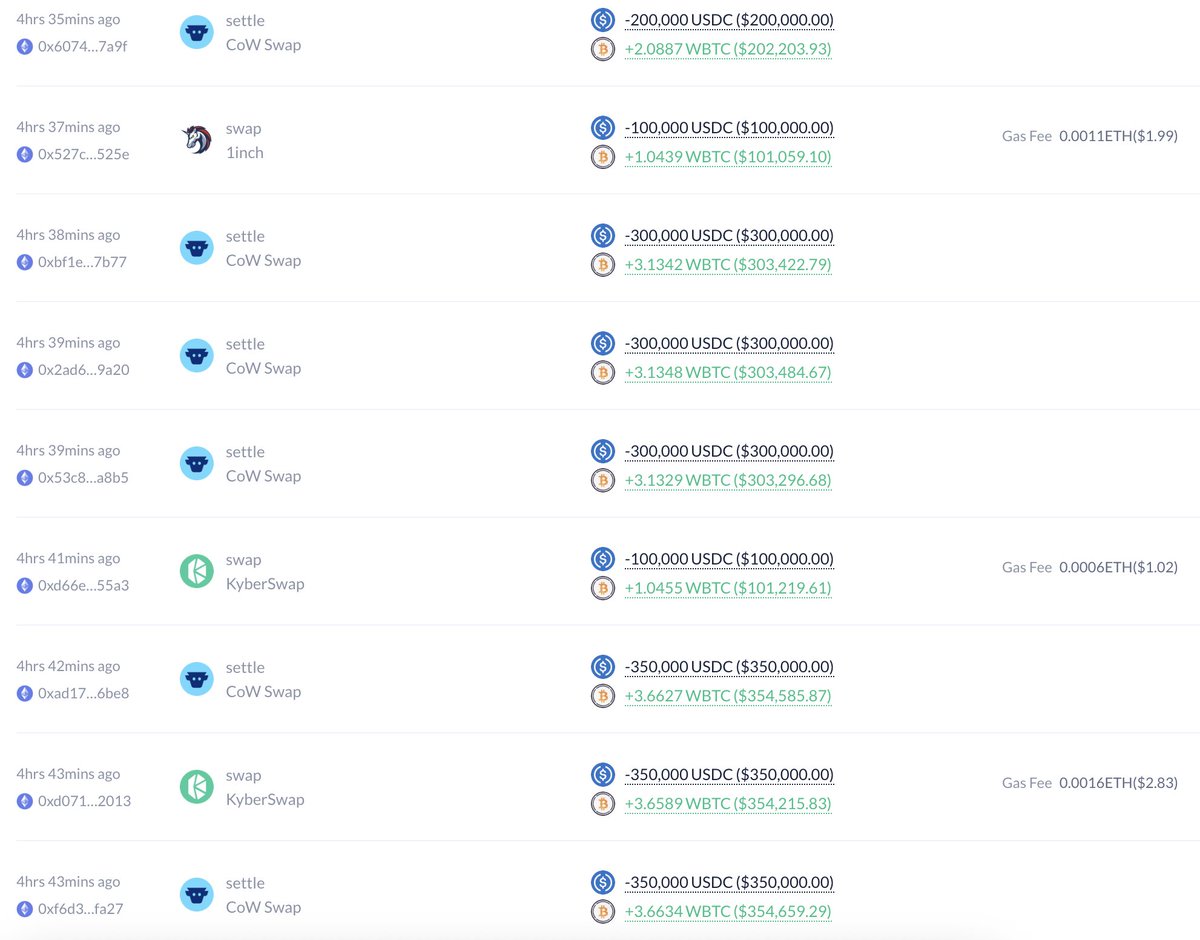Screen dimensions: 1200x940
Task: Select +3.1348 WBTC ($303,484.67) amount
Action: tap(728, 373)
